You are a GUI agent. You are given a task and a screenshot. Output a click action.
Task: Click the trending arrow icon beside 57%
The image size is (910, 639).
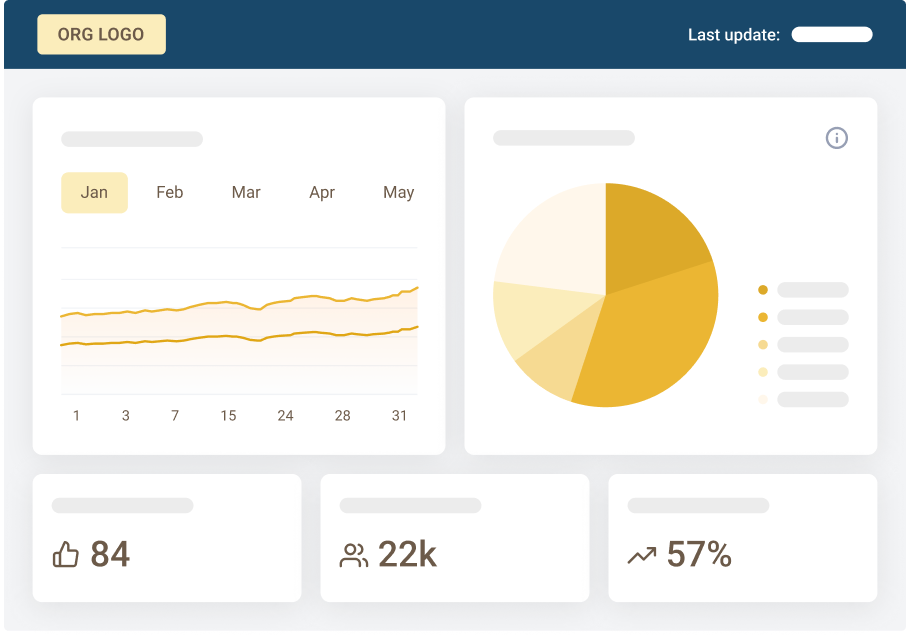642,555
